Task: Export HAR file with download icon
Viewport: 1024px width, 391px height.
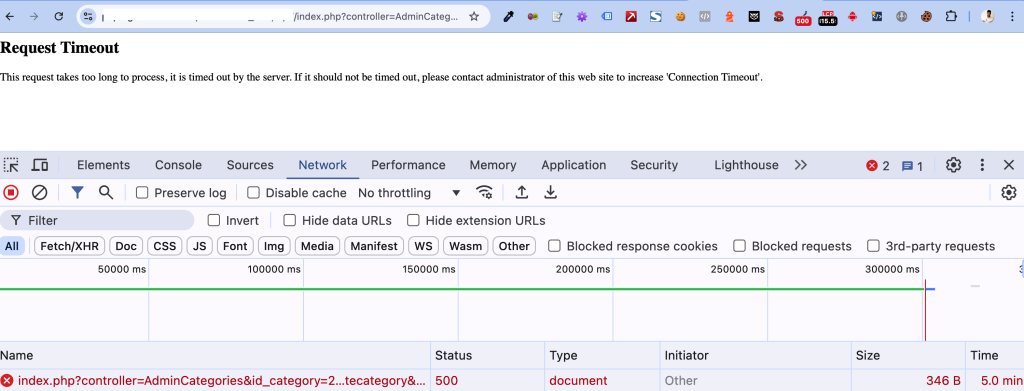Action: click(x=551, y=193)
